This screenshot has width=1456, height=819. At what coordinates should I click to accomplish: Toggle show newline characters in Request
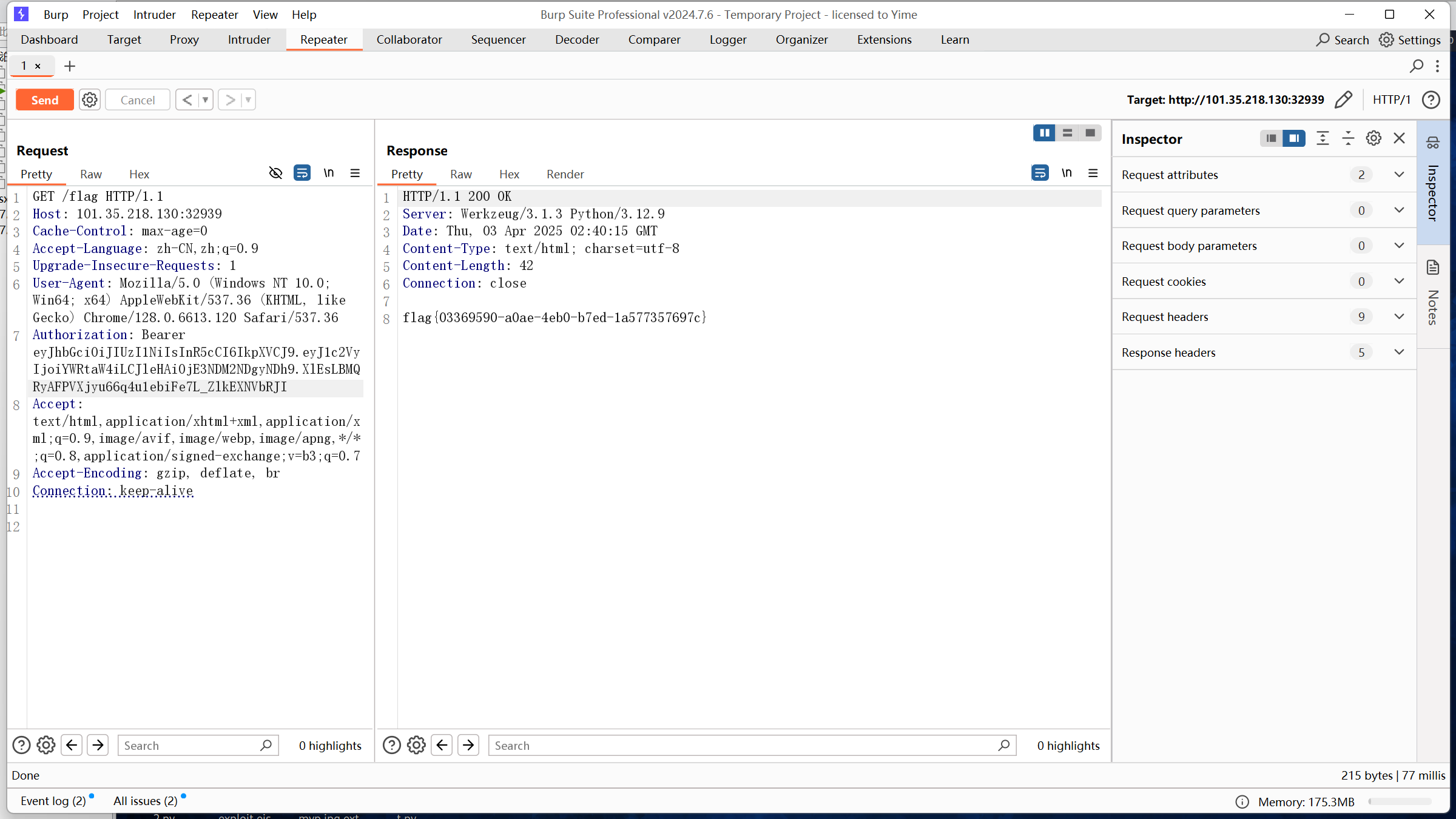coord(328,174)
